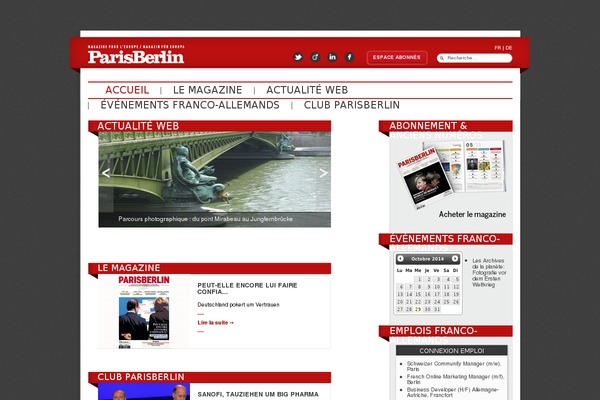Select October 1 in the calendar

[x=418, y=279]
